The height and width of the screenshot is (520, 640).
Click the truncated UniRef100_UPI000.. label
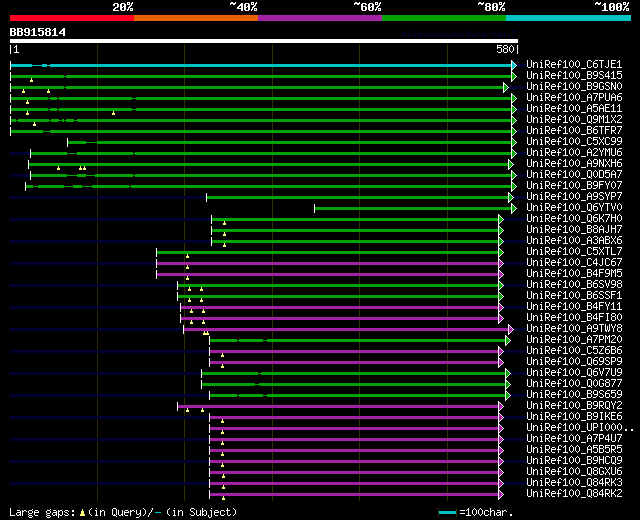tap(580, 428)
